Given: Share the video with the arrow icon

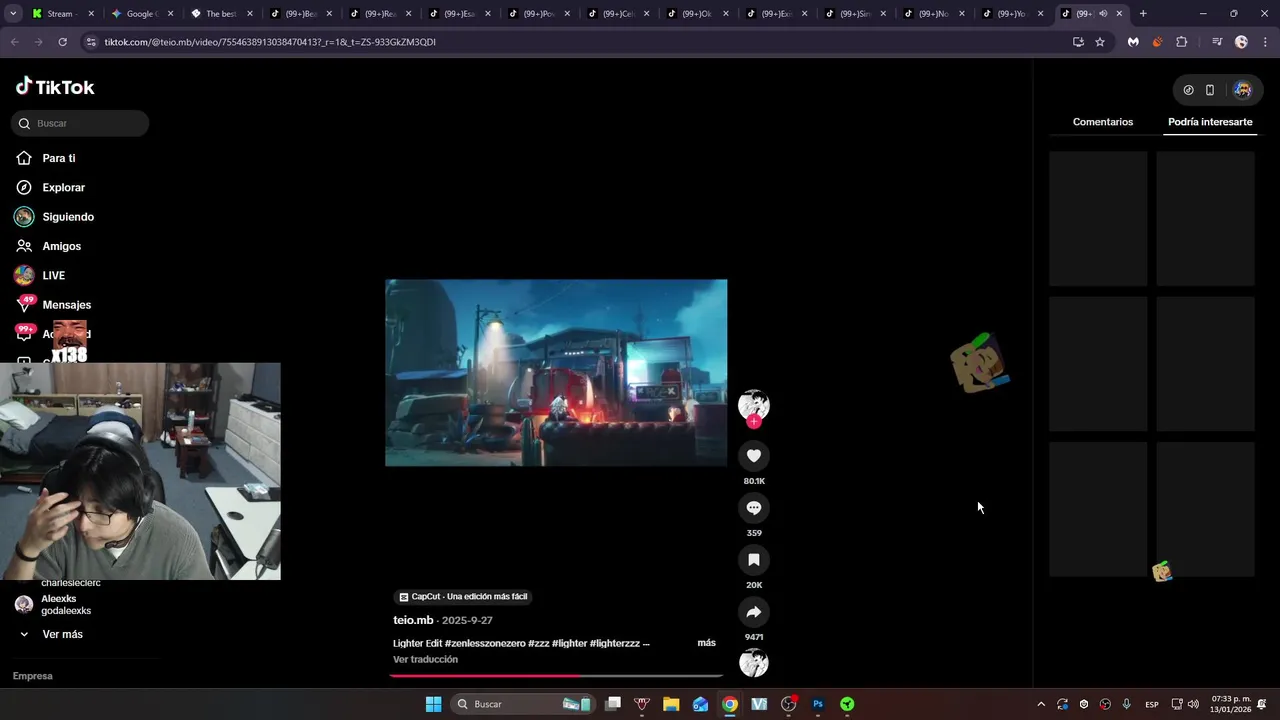Looking at the screenshot, I should pos(754,612).
